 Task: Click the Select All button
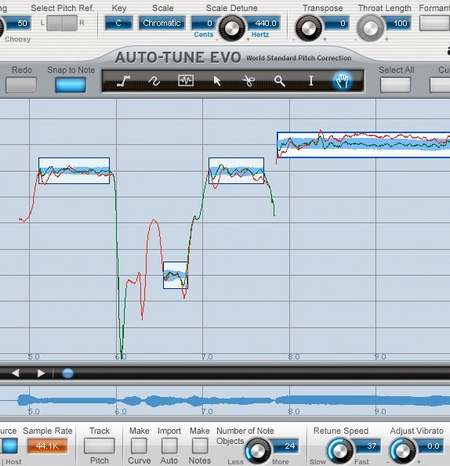click(396, 85)
